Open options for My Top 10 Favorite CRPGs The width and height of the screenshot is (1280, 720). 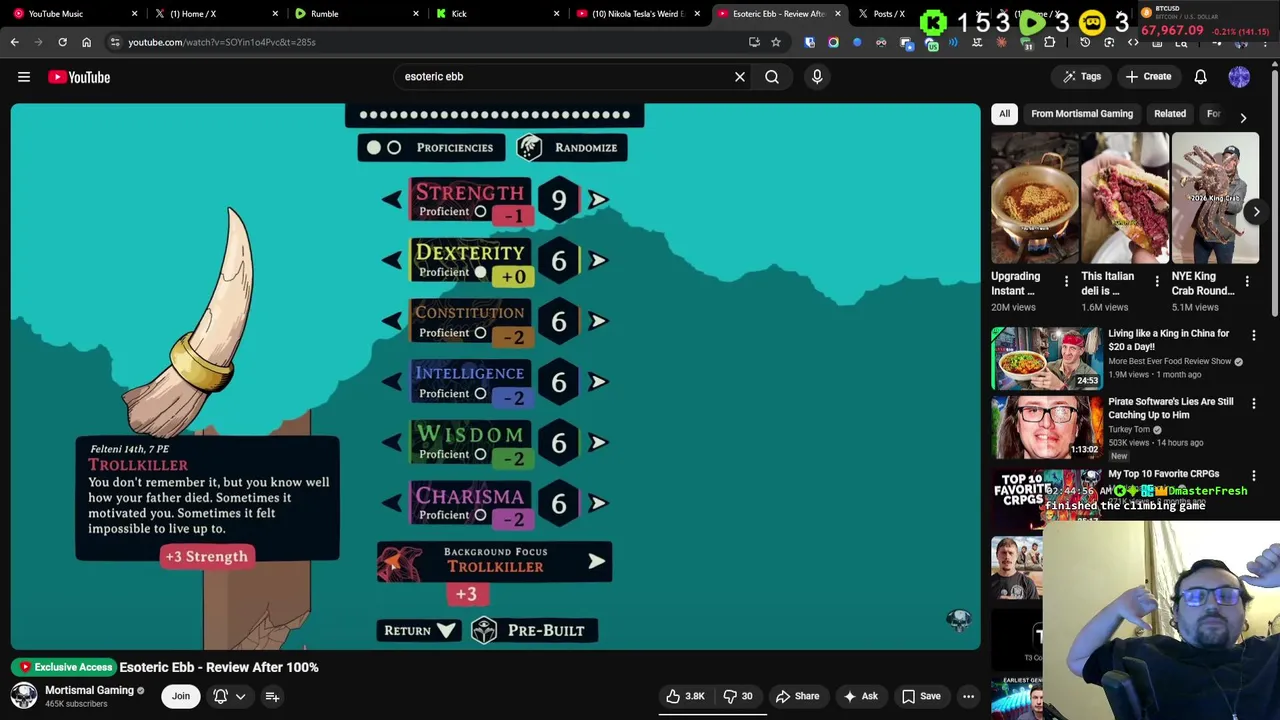pyautogui.click(x=1254, y=476)
